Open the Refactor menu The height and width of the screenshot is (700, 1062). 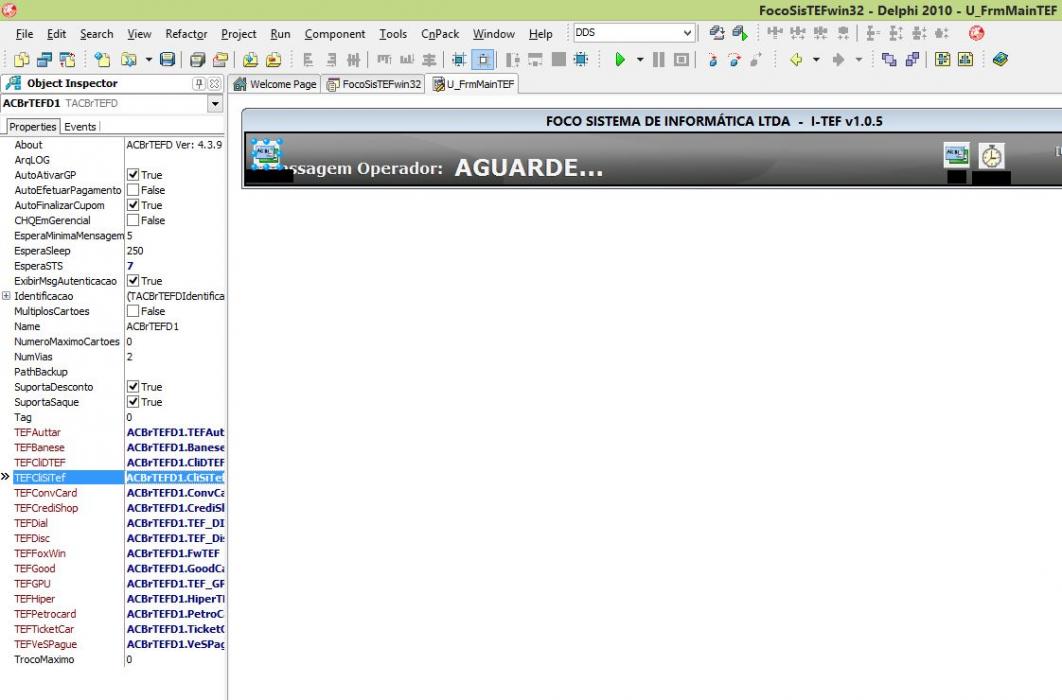click(186, 34)
